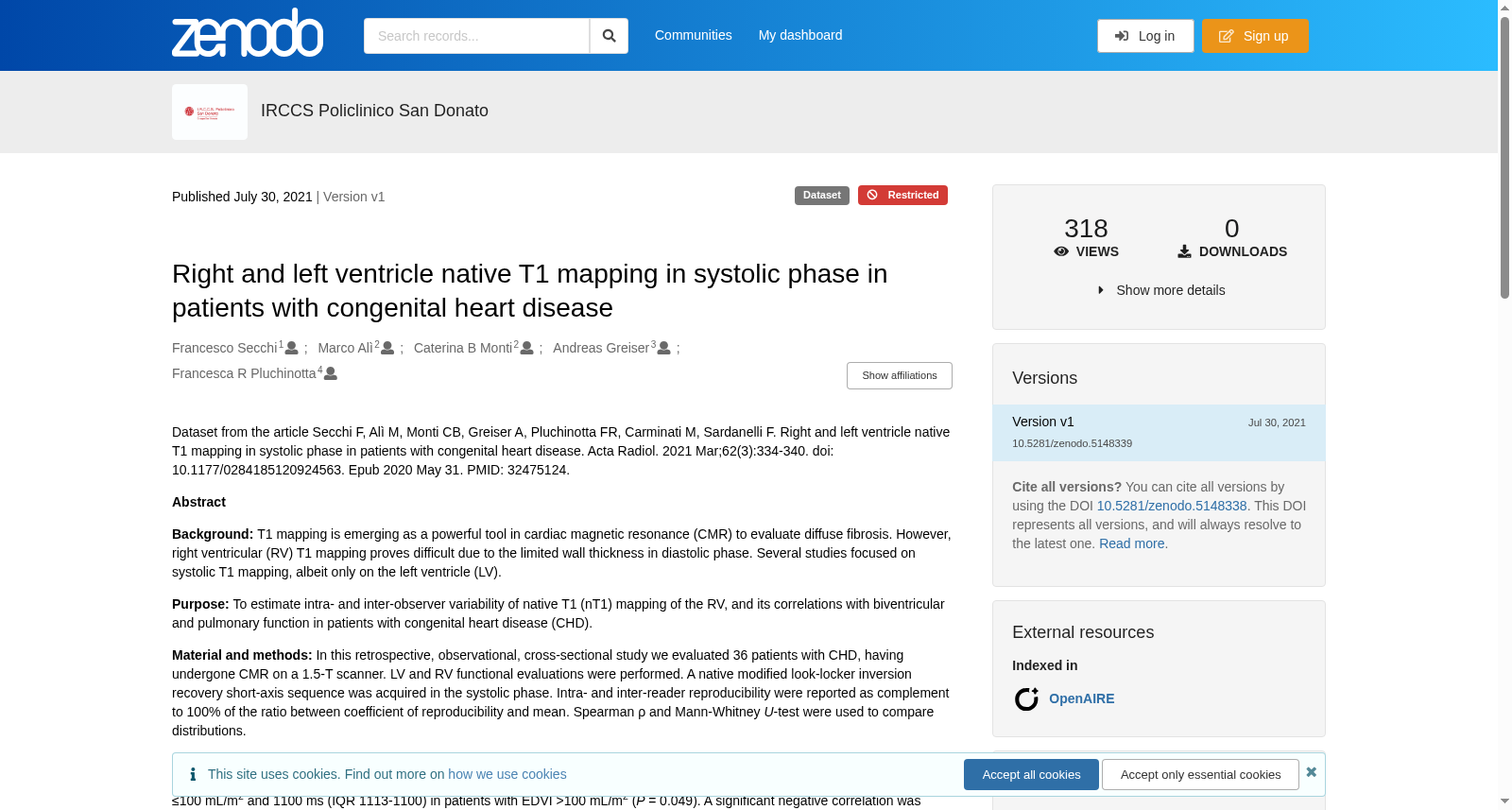Click the OpenAIRE logo icon
This screenshot has height=810, width=1512.
pos(1026,698)
